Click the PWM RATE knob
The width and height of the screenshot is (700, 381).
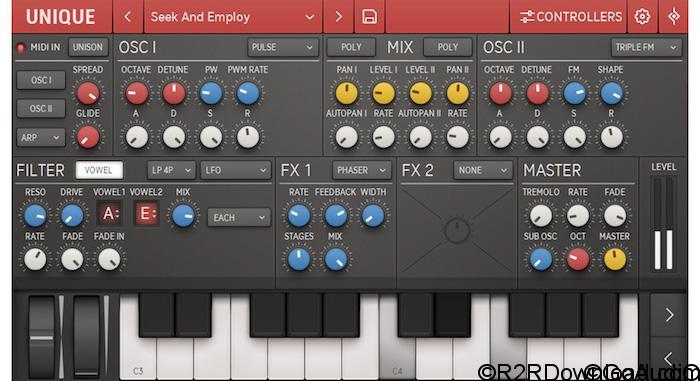[248, 93]
